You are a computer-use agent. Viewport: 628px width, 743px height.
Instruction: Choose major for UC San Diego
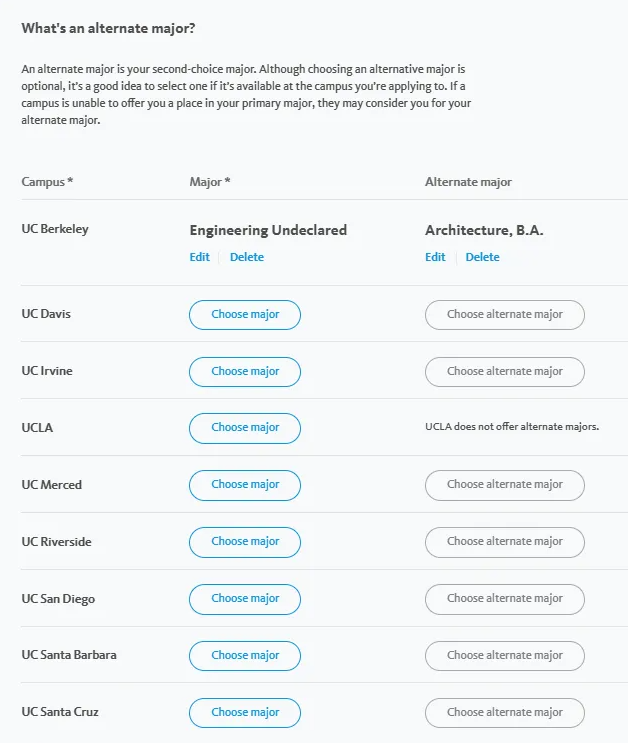[245, 599]
